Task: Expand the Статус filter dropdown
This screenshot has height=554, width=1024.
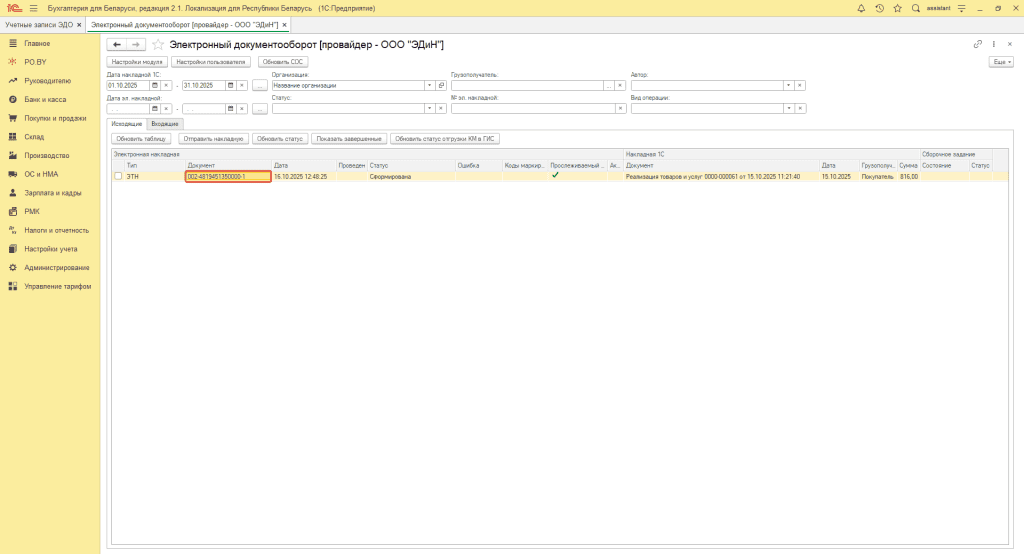Action: [x=430, y=109]
